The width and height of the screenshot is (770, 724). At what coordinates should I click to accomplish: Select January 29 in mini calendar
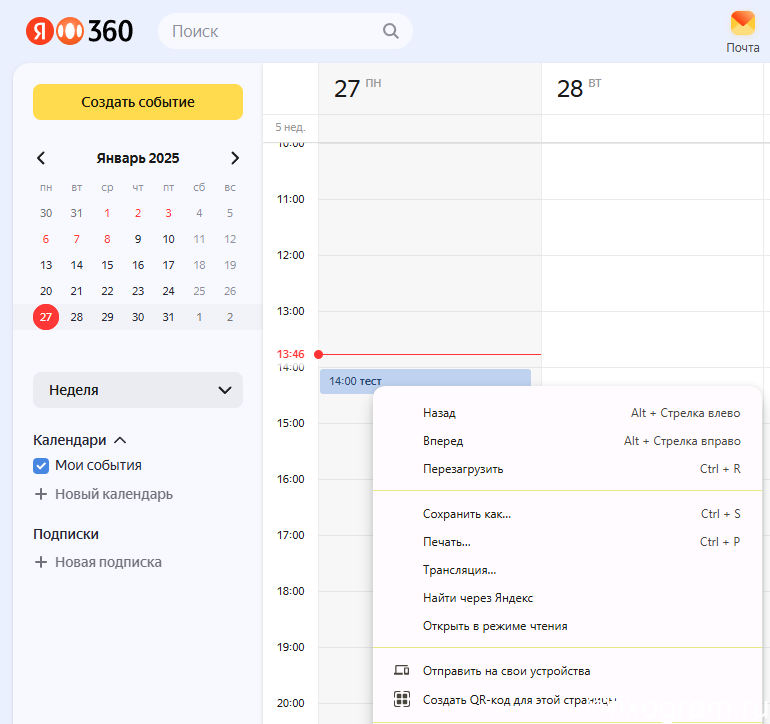(x=107, y=317)
